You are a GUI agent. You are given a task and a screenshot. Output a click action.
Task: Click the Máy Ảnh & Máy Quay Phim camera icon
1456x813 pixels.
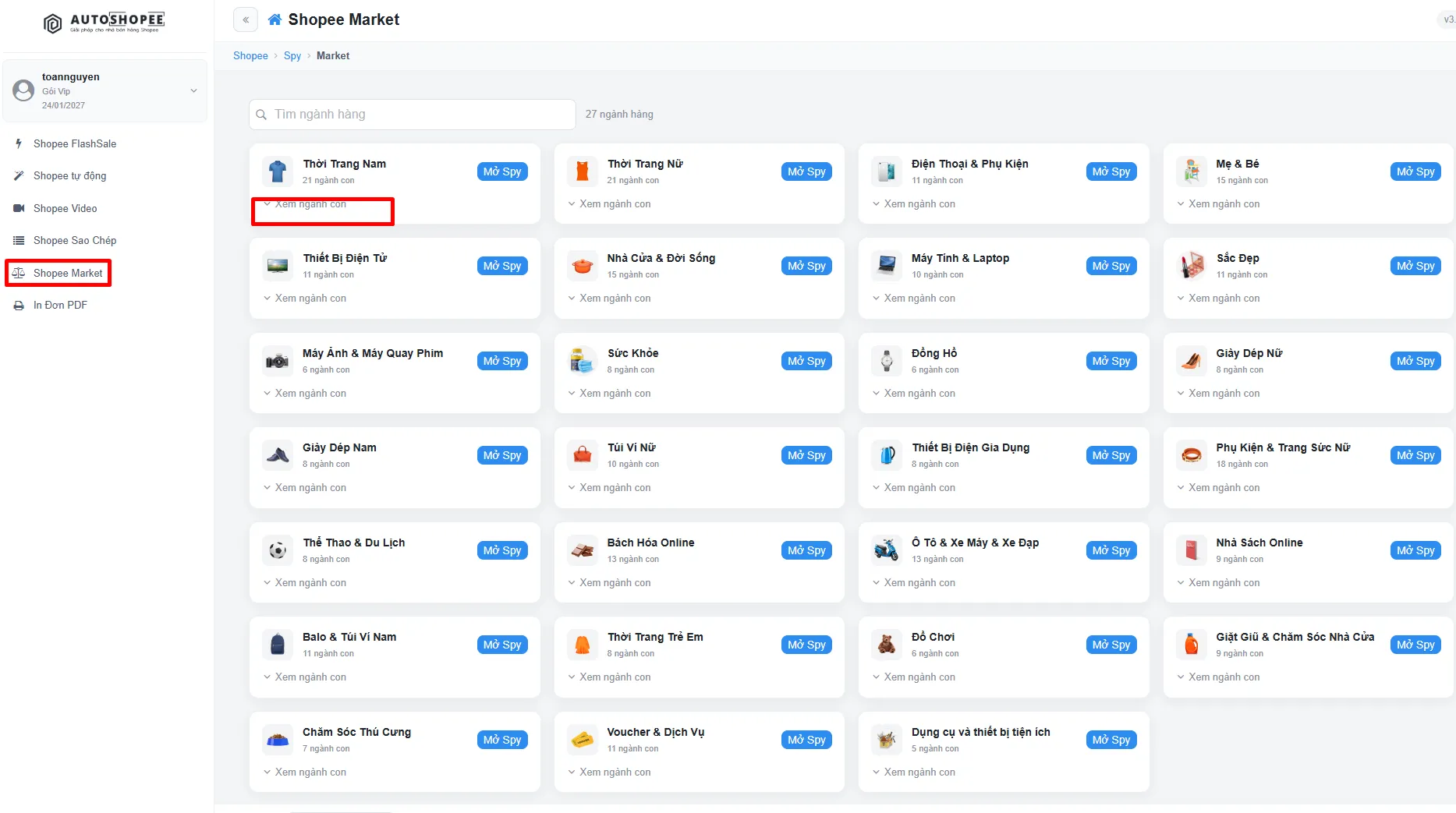click(x=278, y=361)
